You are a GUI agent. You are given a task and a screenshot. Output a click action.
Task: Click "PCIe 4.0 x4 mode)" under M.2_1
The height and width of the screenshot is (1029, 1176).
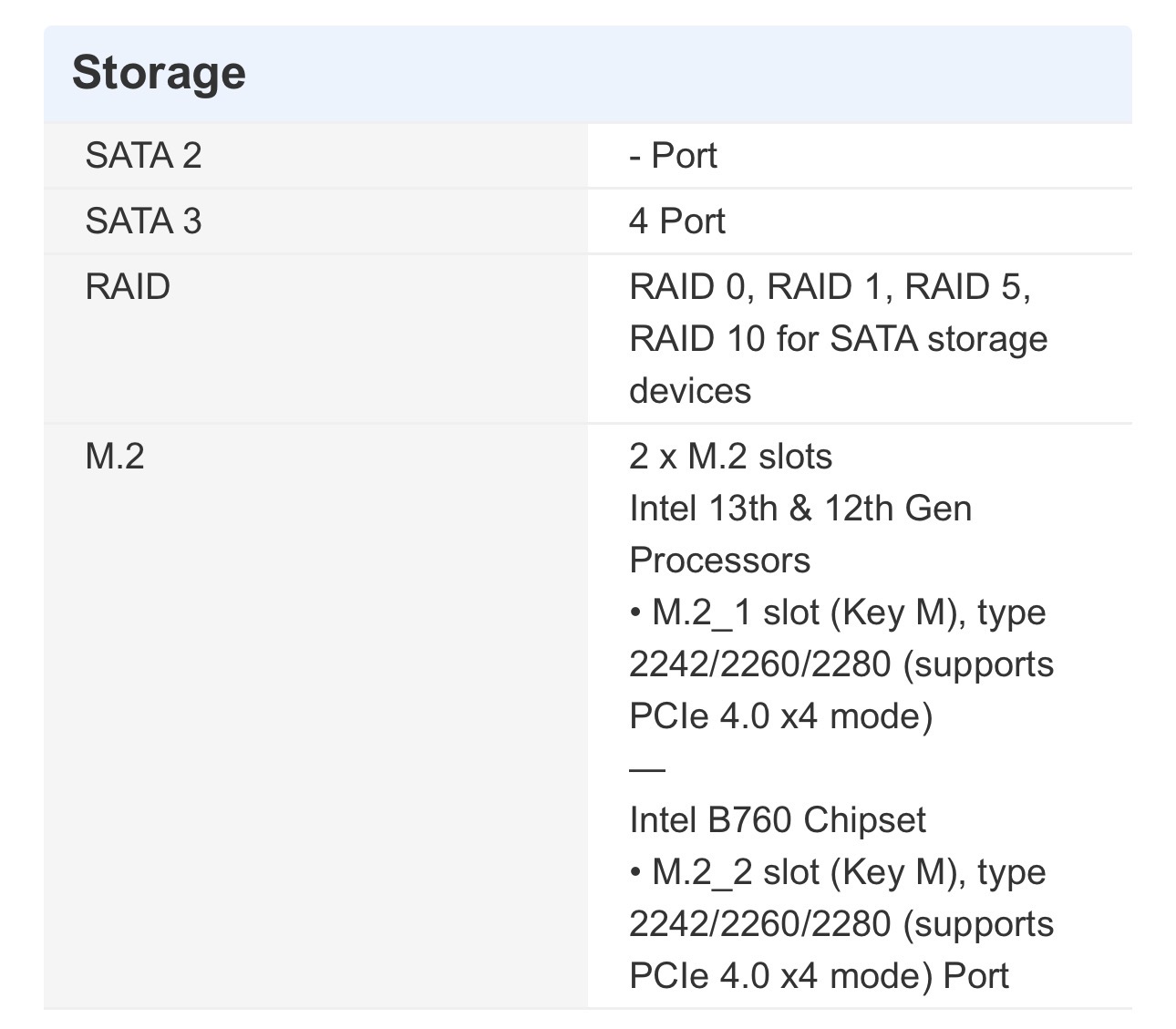pyautogui.click(x=780, y=716)
